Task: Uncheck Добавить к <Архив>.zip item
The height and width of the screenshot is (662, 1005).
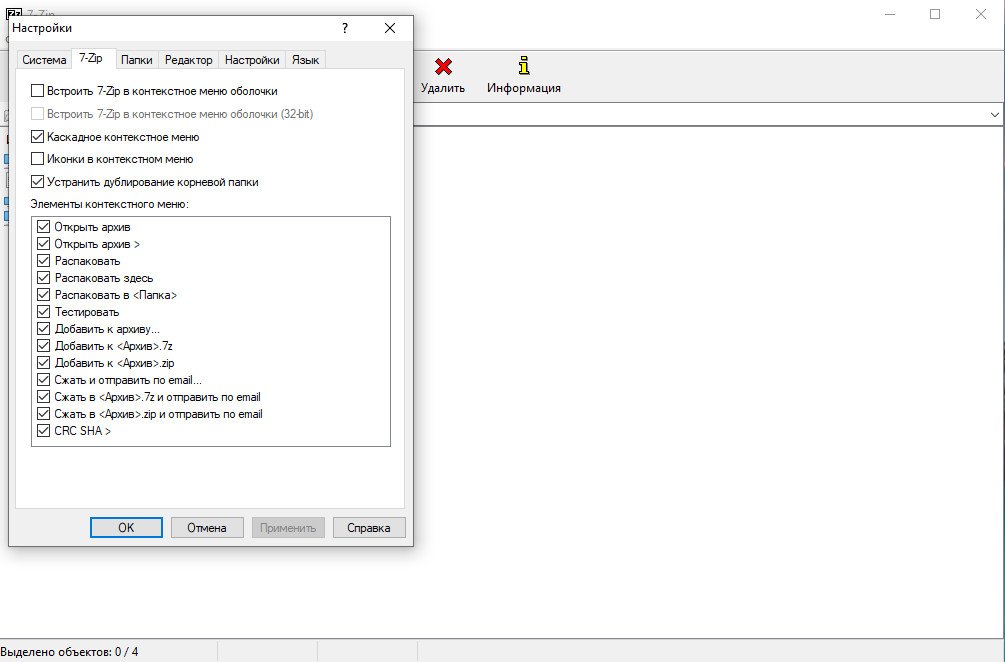Action: [x=44, y=363]
